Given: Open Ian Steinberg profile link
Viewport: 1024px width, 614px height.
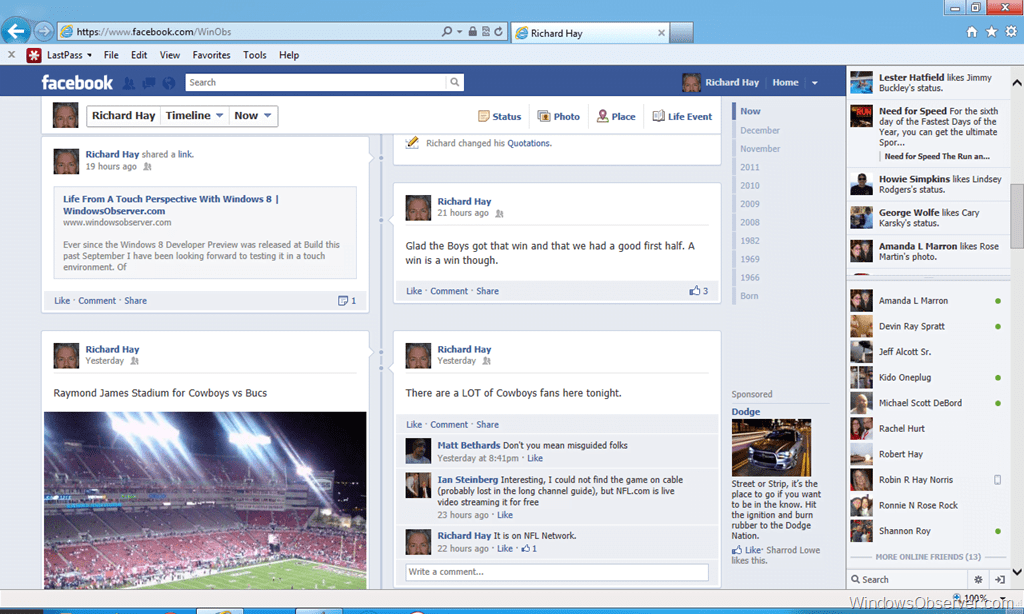Looking at the screenshot, I should point(468,479).
